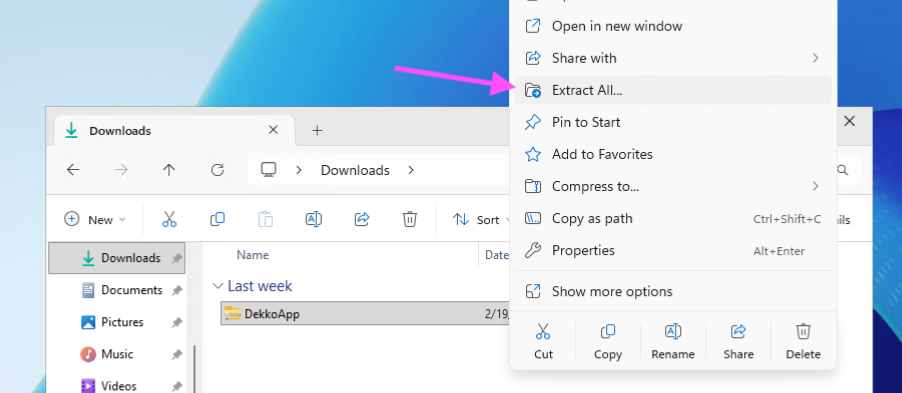Close the File Explorer window
This screenshot has height=393, width=902.
849,121
